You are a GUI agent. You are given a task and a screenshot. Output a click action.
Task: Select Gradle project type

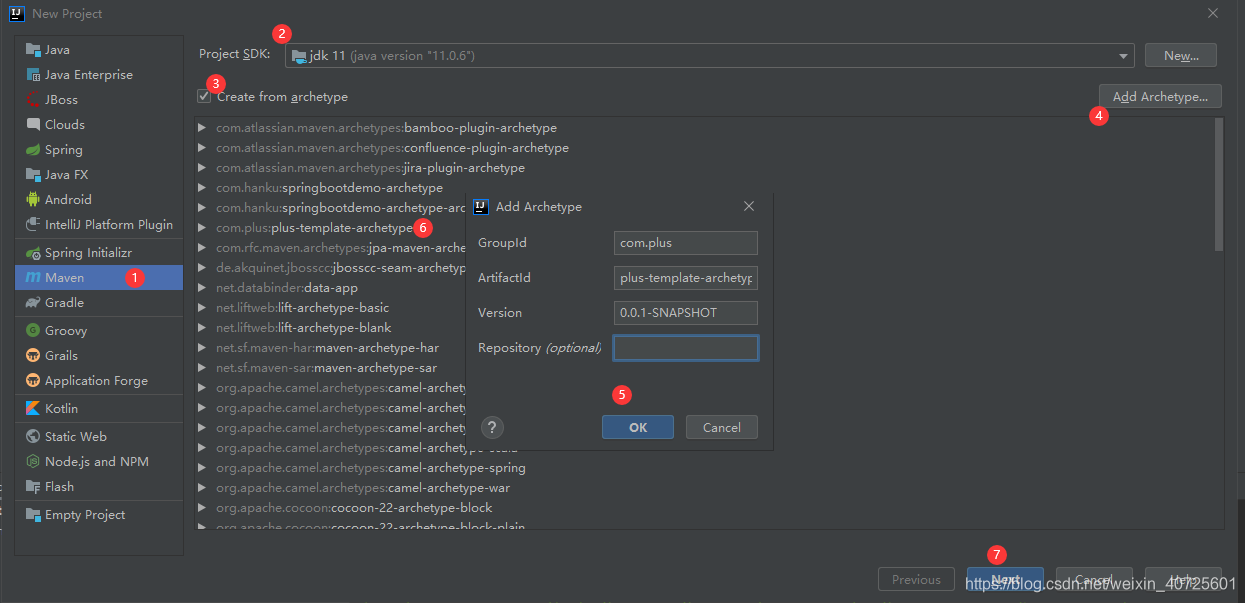99,303
